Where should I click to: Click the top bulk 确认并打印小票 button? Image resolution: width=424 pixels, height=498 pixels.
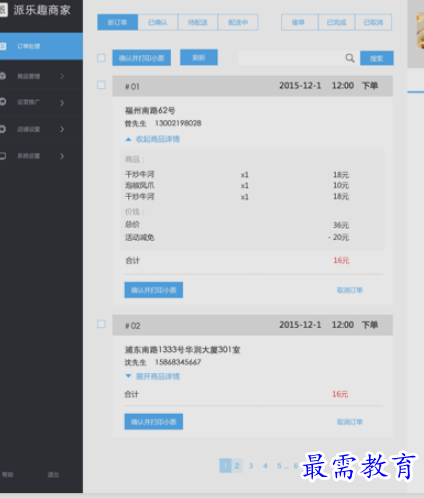142,58
